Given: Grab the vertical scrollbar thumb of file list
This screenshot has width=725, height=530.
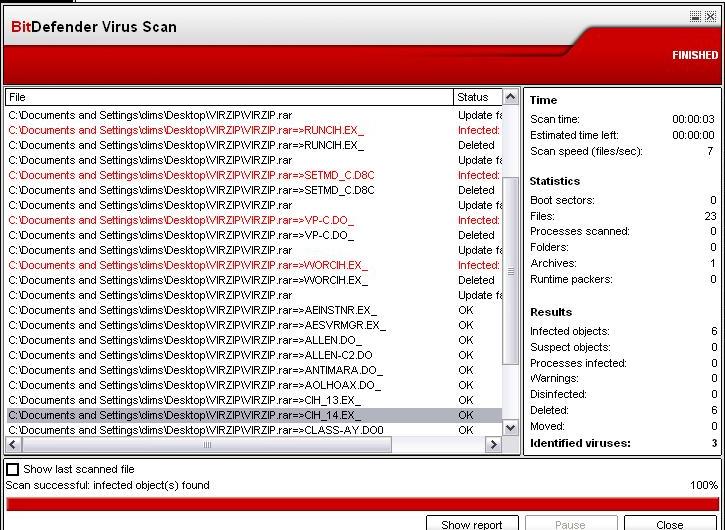Looking at the screenshot, I should pyautogui.click(x=510, y=271).
